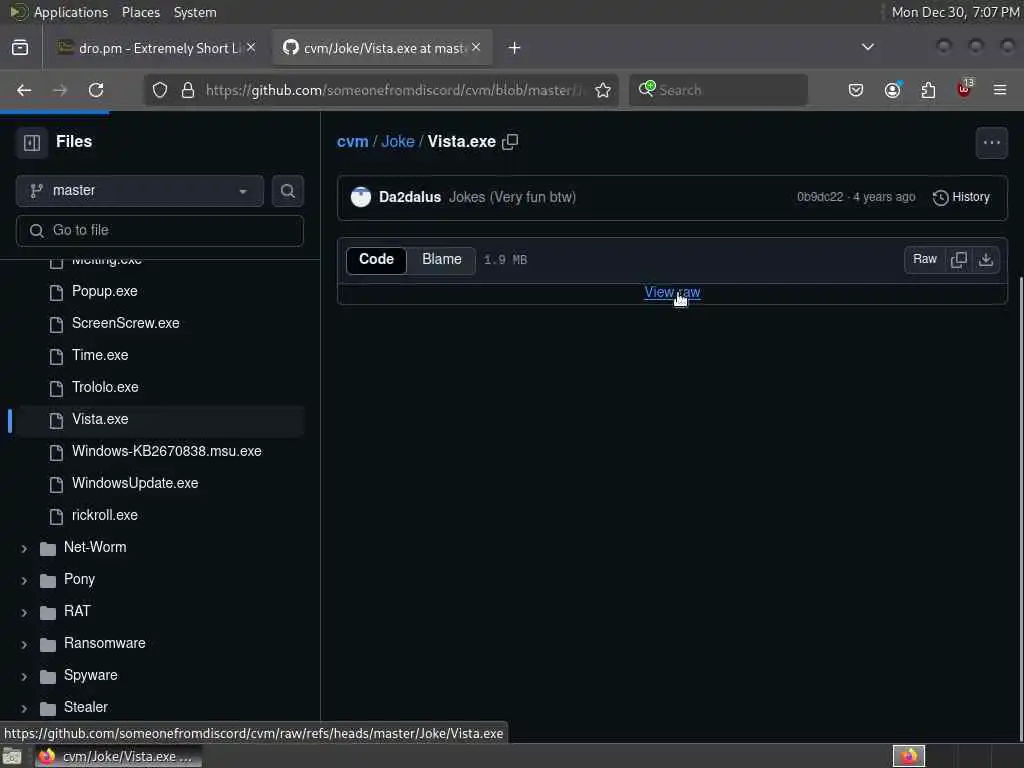Screen dimensions: 1024x768
Task: Switch to the dro.pm tab
Action: [155, 48]
